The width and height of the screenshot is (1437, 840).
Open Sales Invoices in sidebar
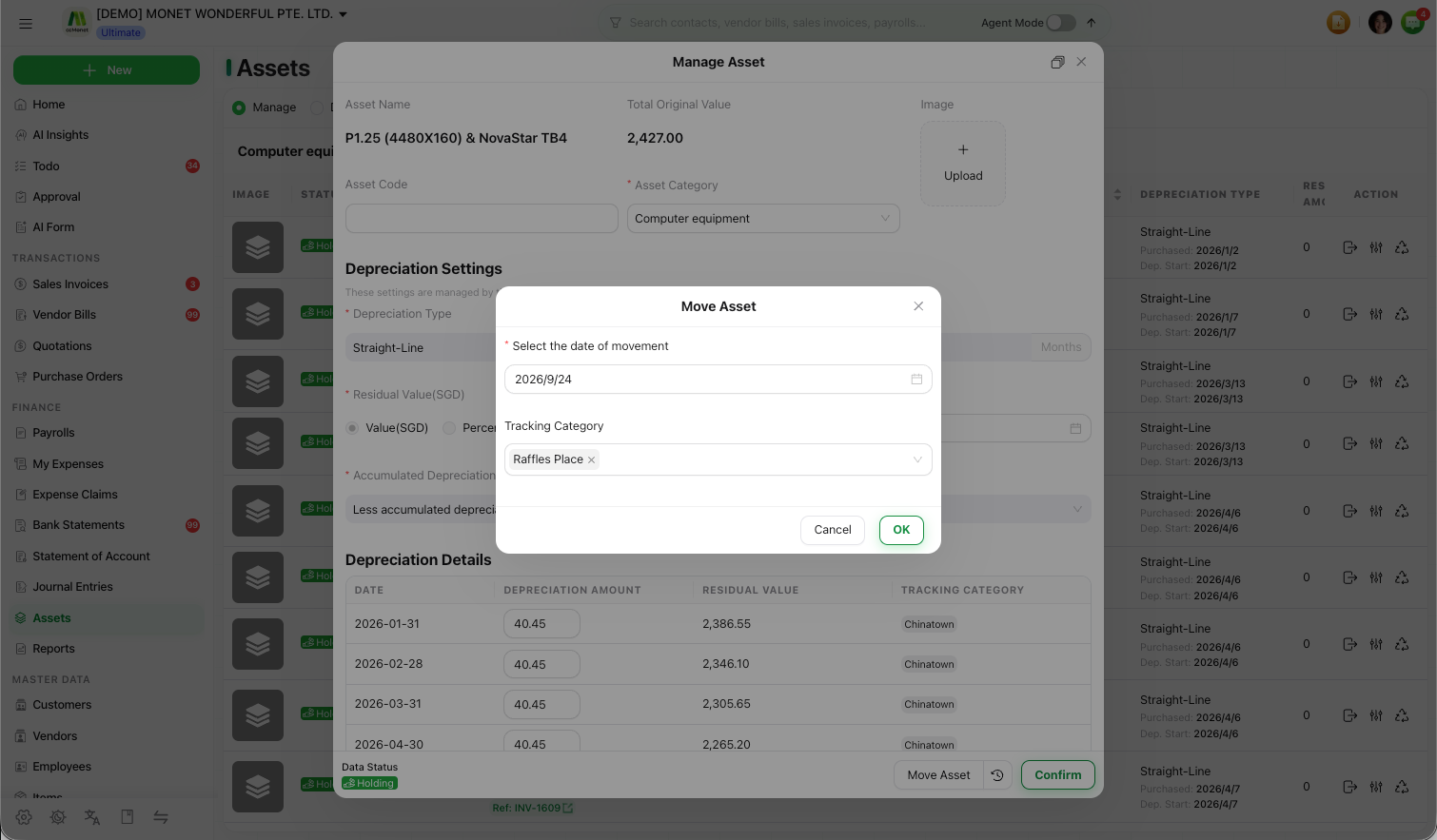(70, 284)
